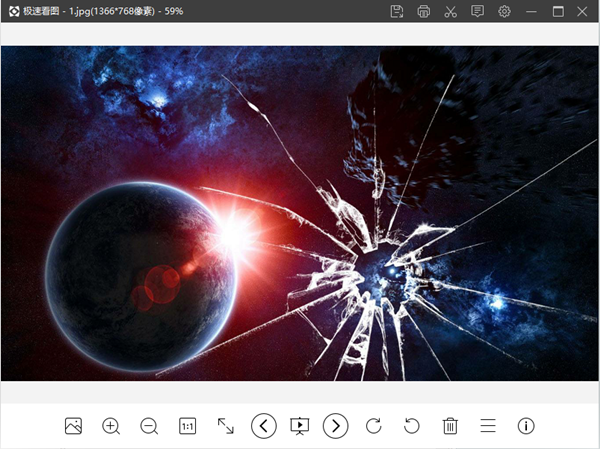Rotate the image counterclockwise
600x449 pixels.
tap(412, 426)
